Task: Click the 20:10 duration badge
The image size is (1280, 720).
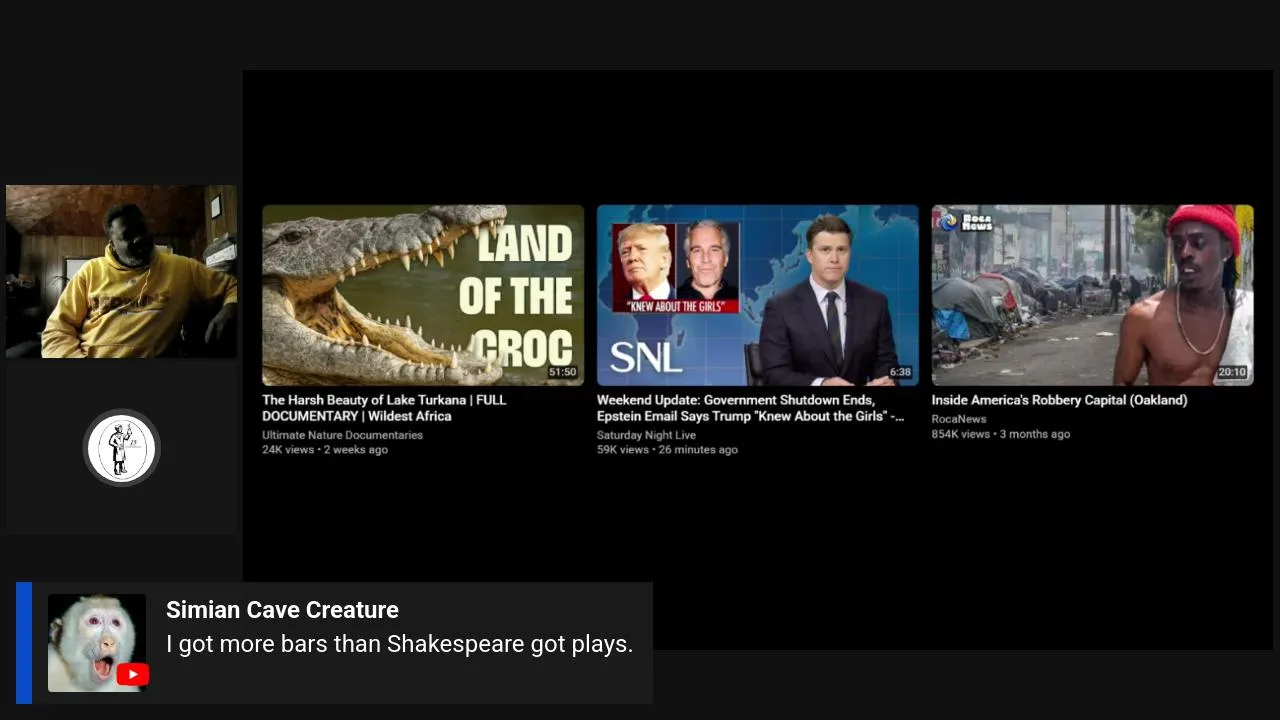Action: tap(1232, 372)
